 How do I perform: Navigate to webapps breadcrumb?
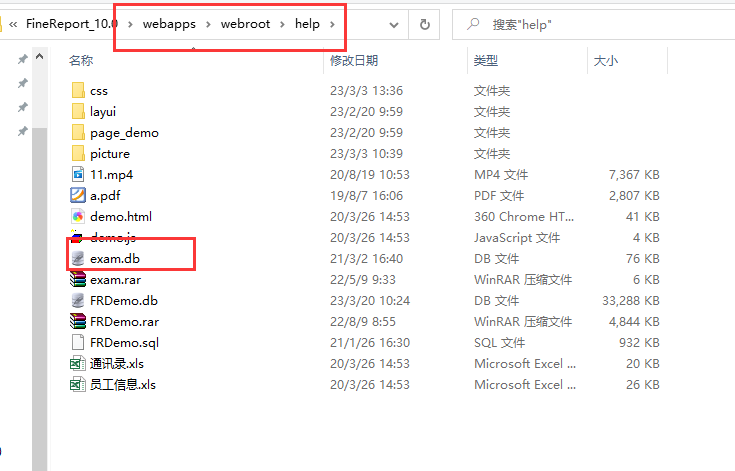click(169, 24)
